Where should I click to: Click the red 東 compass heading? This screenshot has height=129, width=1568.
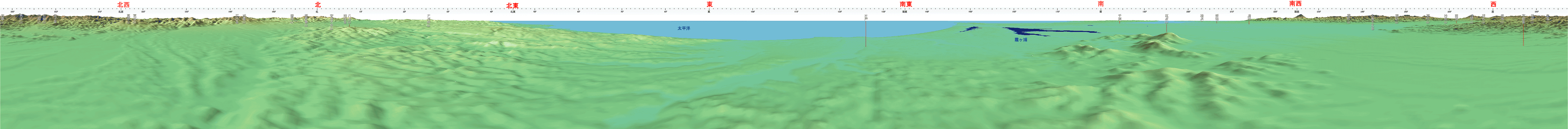pos(709,4)
